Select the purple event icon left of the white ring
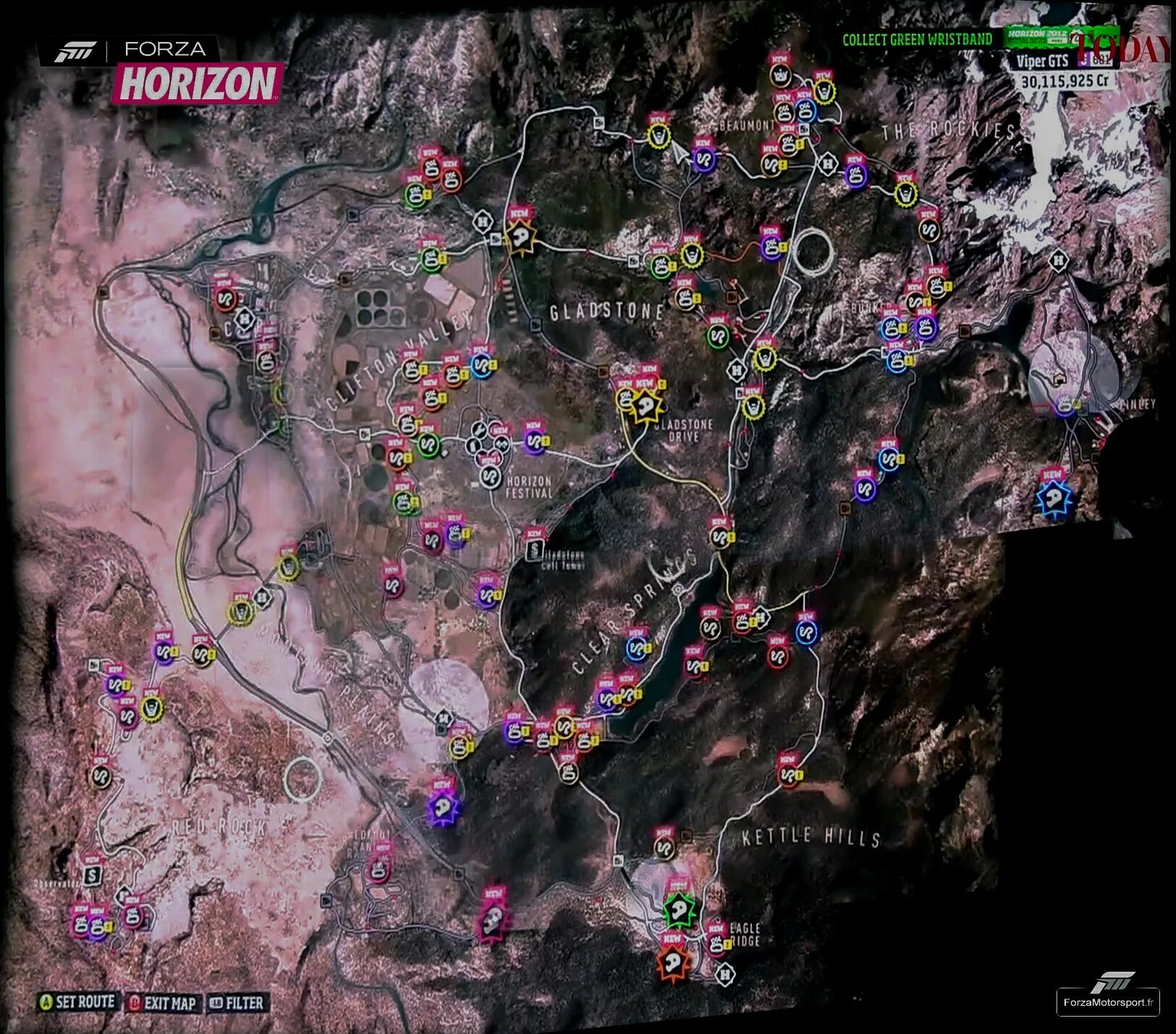The width and height of the screenshot is (1176, 1034). pos(772,248)
